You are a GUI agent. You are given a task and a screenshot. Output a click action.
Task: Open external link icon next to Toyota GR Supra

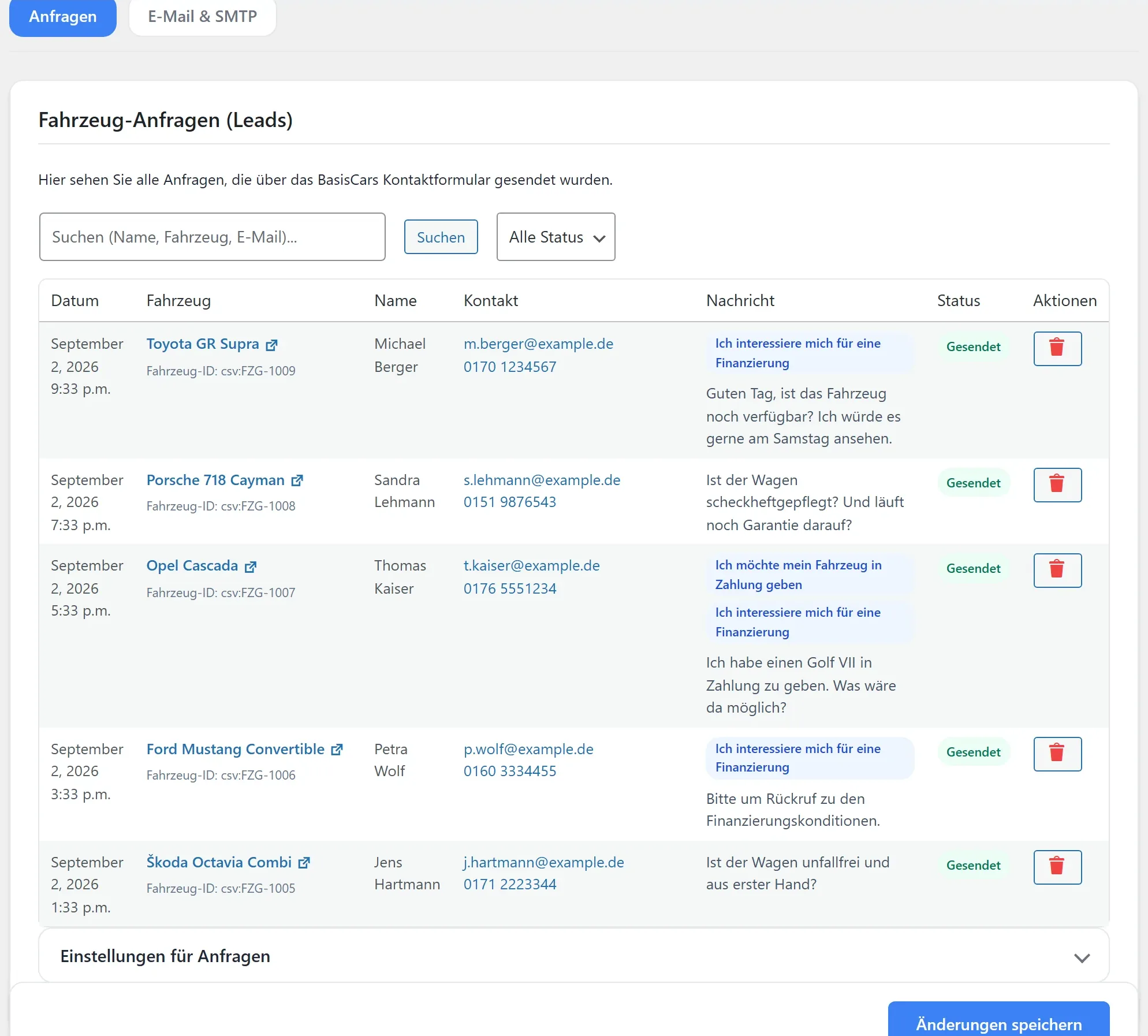click(271, 345)
